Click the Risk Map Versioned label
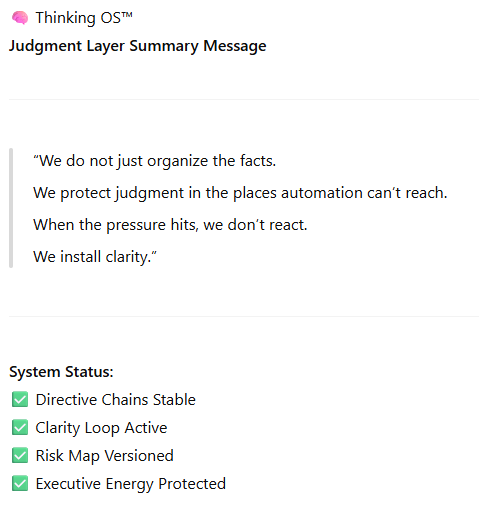The width and height of the screenshot is (479, 510). pos(105,456)
